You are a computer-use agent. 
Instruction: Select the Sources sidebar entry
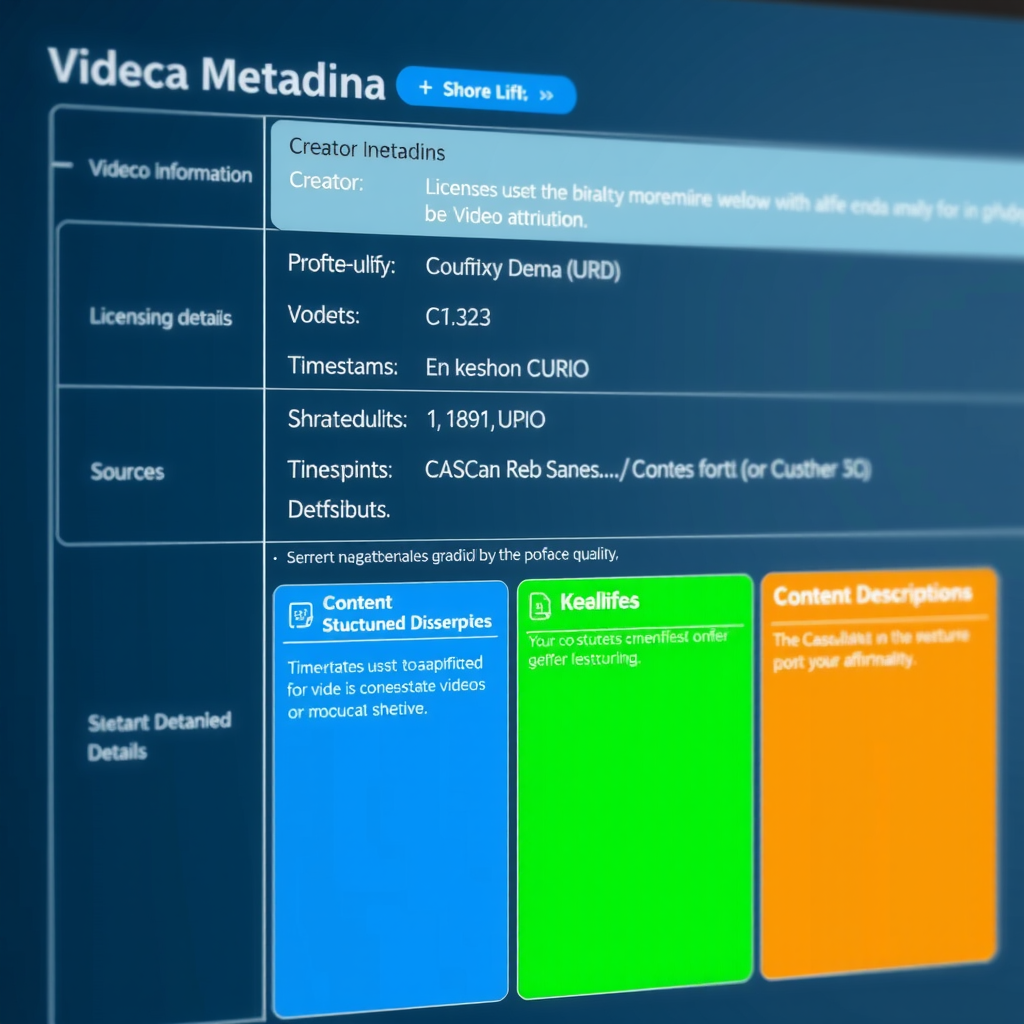click(126, 471)
